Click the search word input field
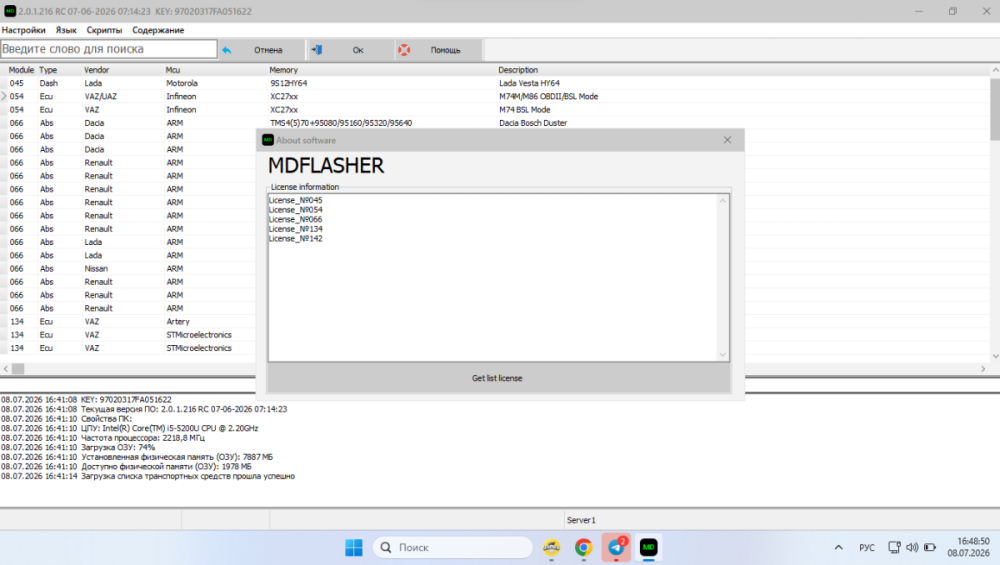This screenshot has width=1000, height=565. click(108, 49)
